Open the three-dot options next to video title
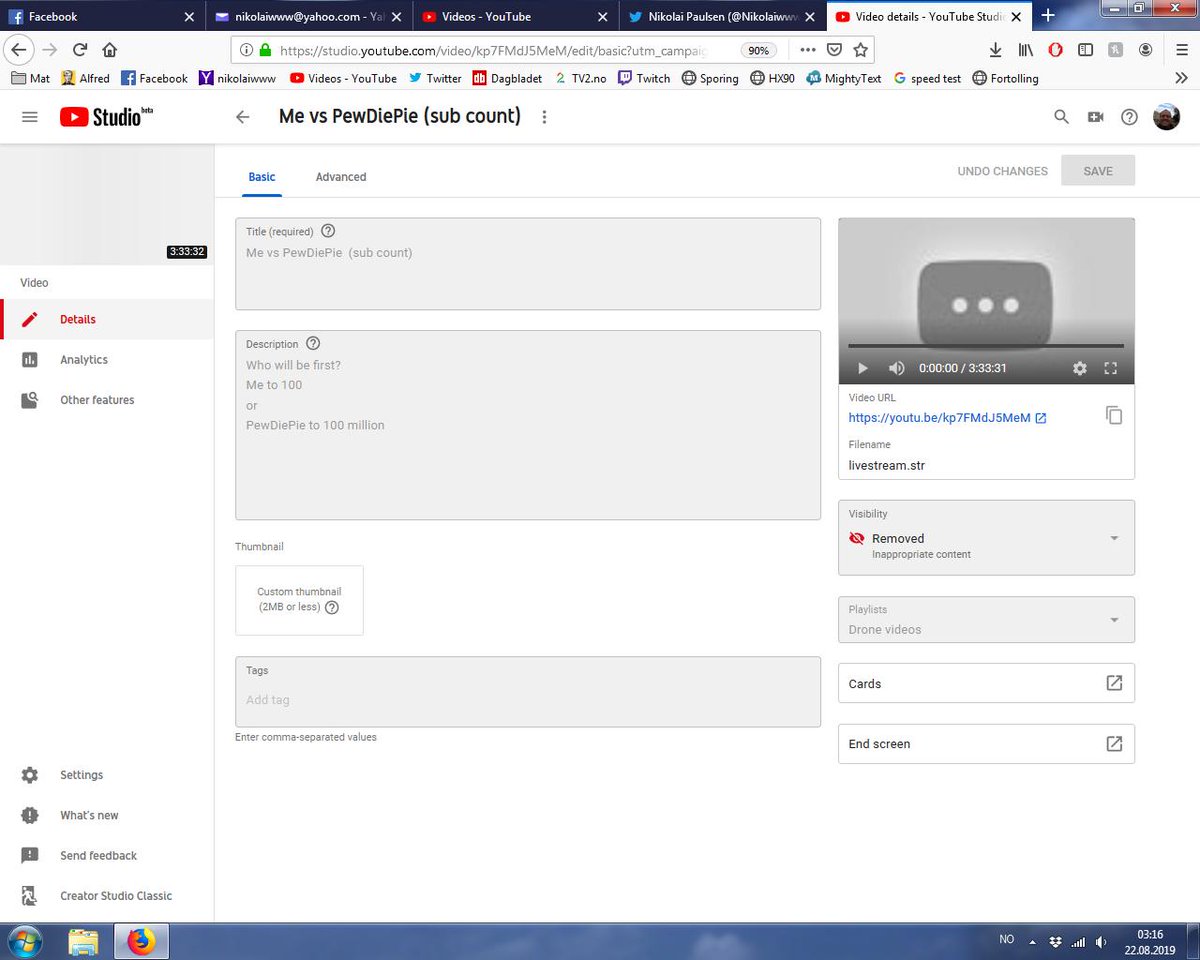The height and width of the screenshot is (960, 1200). [545, 117]
